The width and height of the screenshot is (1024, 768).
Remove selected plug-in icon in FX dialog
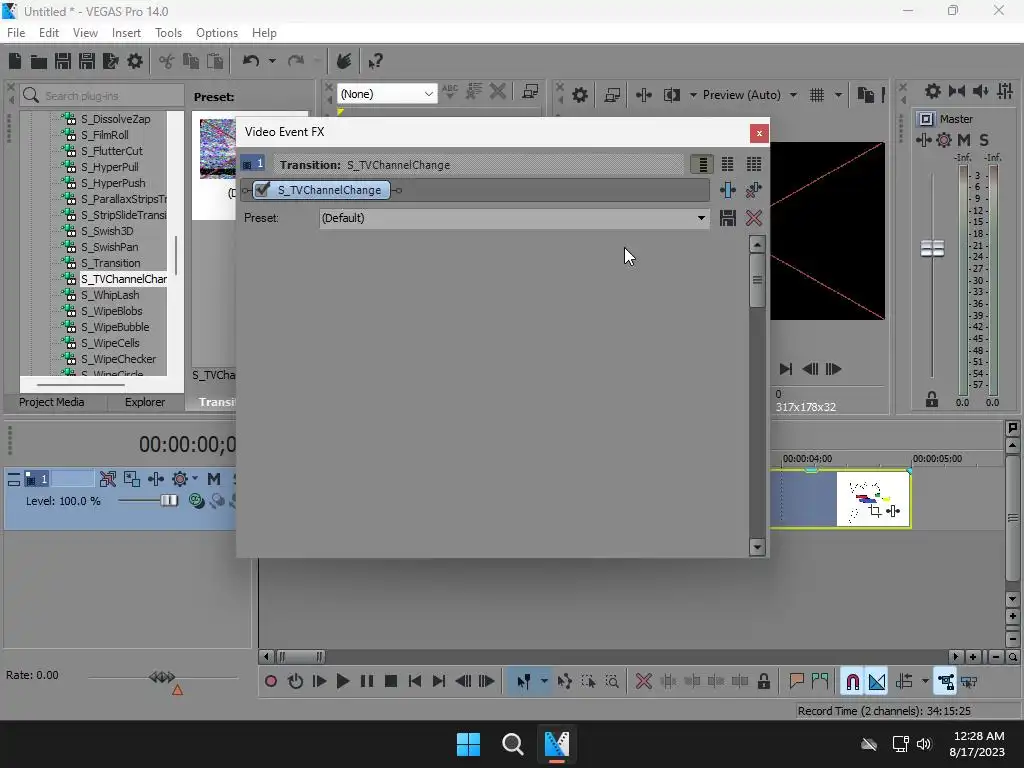click(x=754, y=190)
